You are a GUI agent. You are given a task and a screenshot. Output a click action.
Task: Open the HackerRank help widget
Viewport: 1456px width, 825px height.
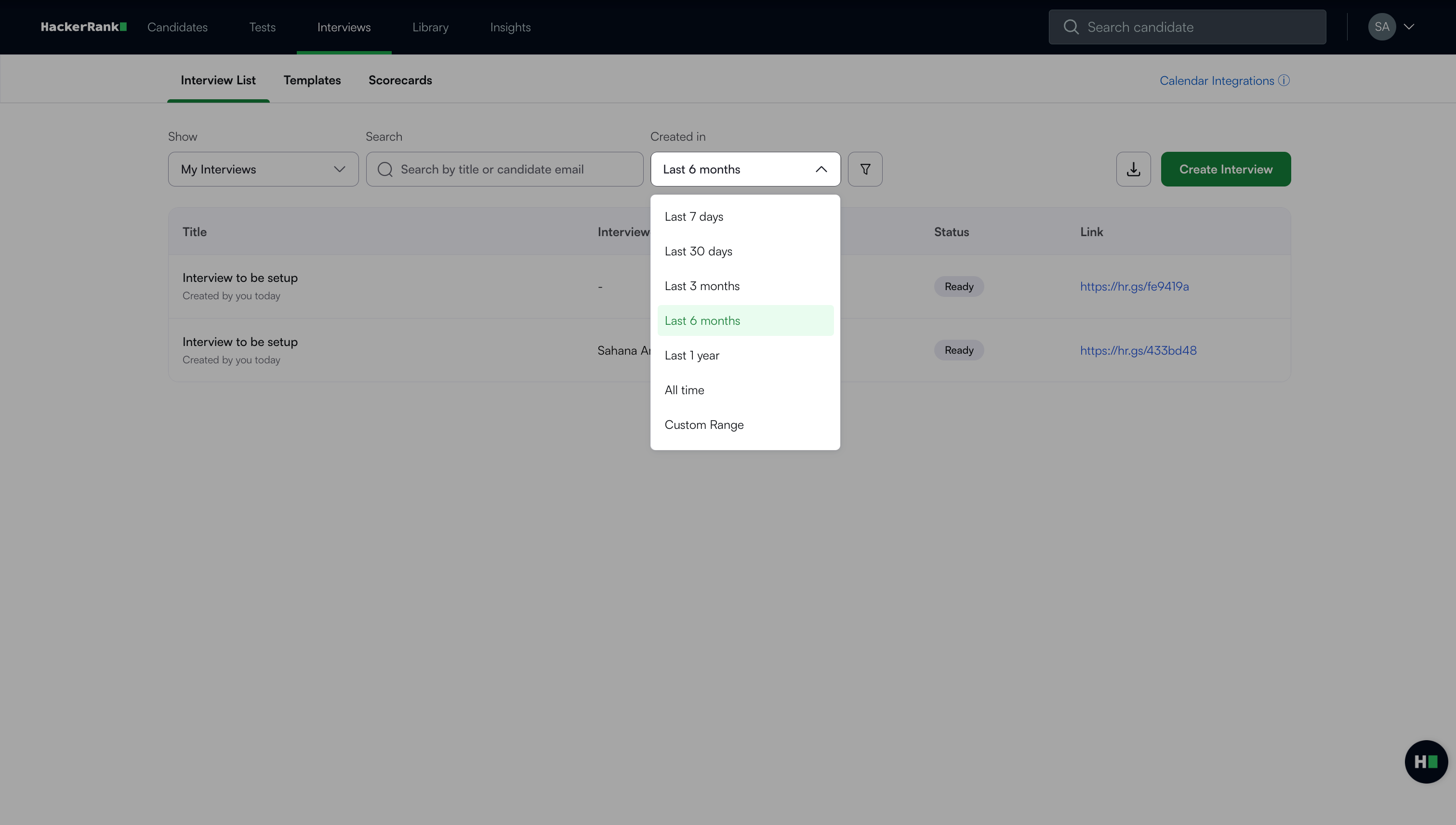pyautogui.click(x=1426, y=761)
